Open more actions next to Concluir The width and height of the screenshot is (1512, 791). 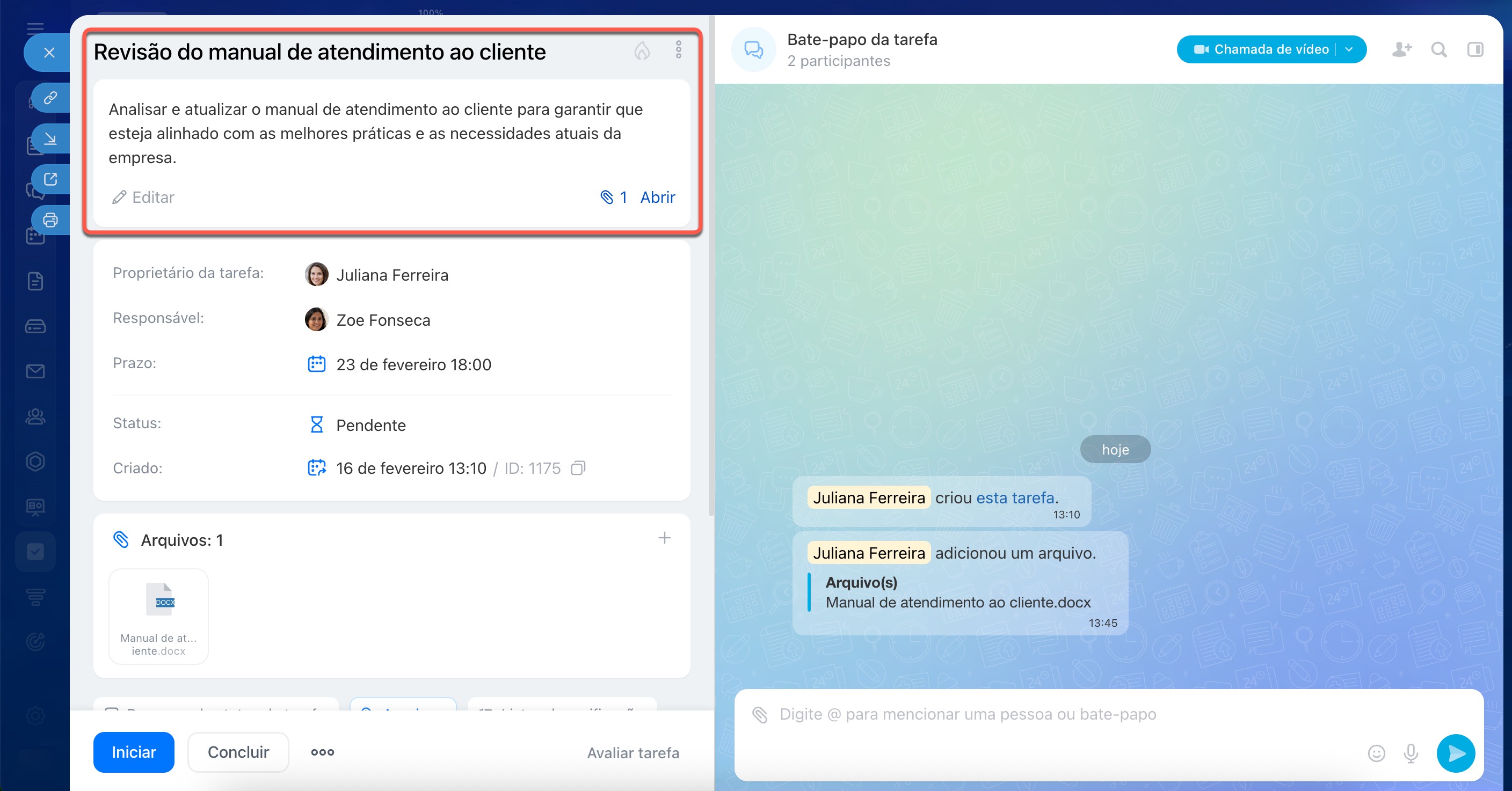(x=322, y=752)
